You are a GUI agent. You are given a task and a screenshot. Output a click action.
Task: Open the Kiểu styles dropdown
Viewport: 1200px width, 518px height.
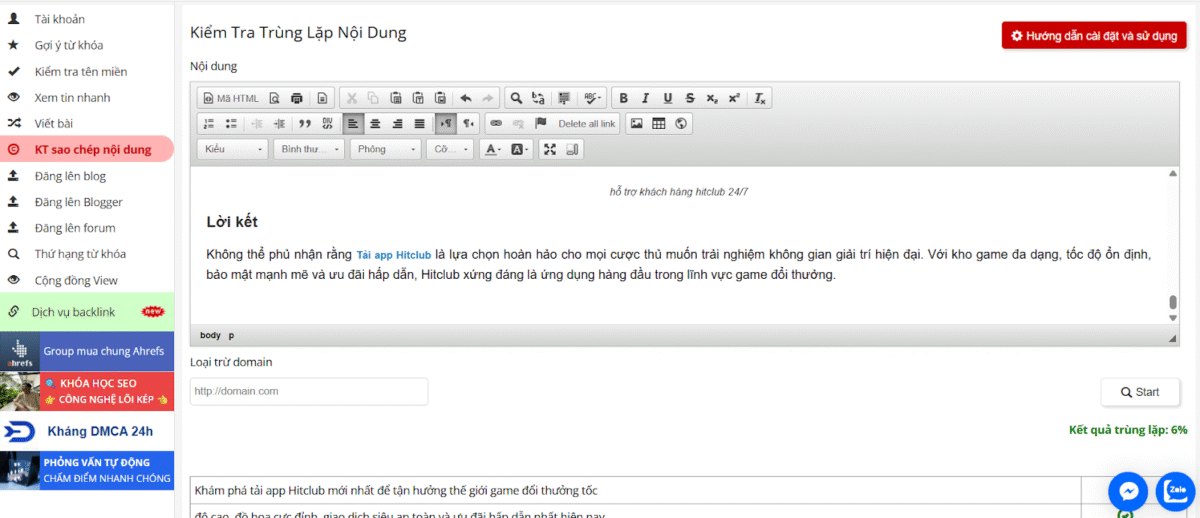click(233, 149)
